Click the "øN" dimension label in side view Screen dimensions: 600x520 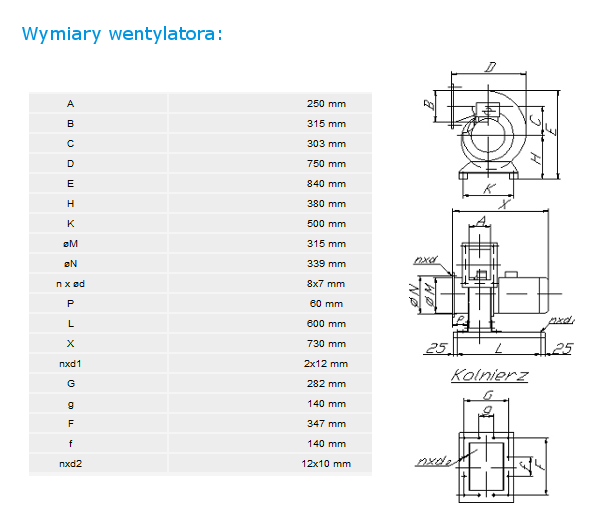coord(414,295)
